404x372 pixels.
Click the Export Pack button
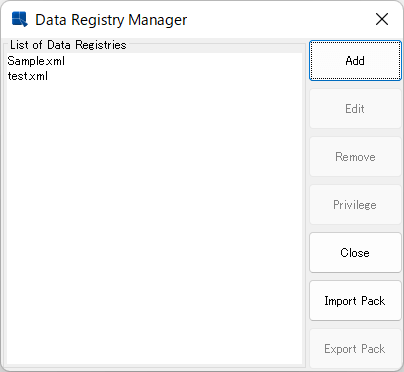click(355, 349)
